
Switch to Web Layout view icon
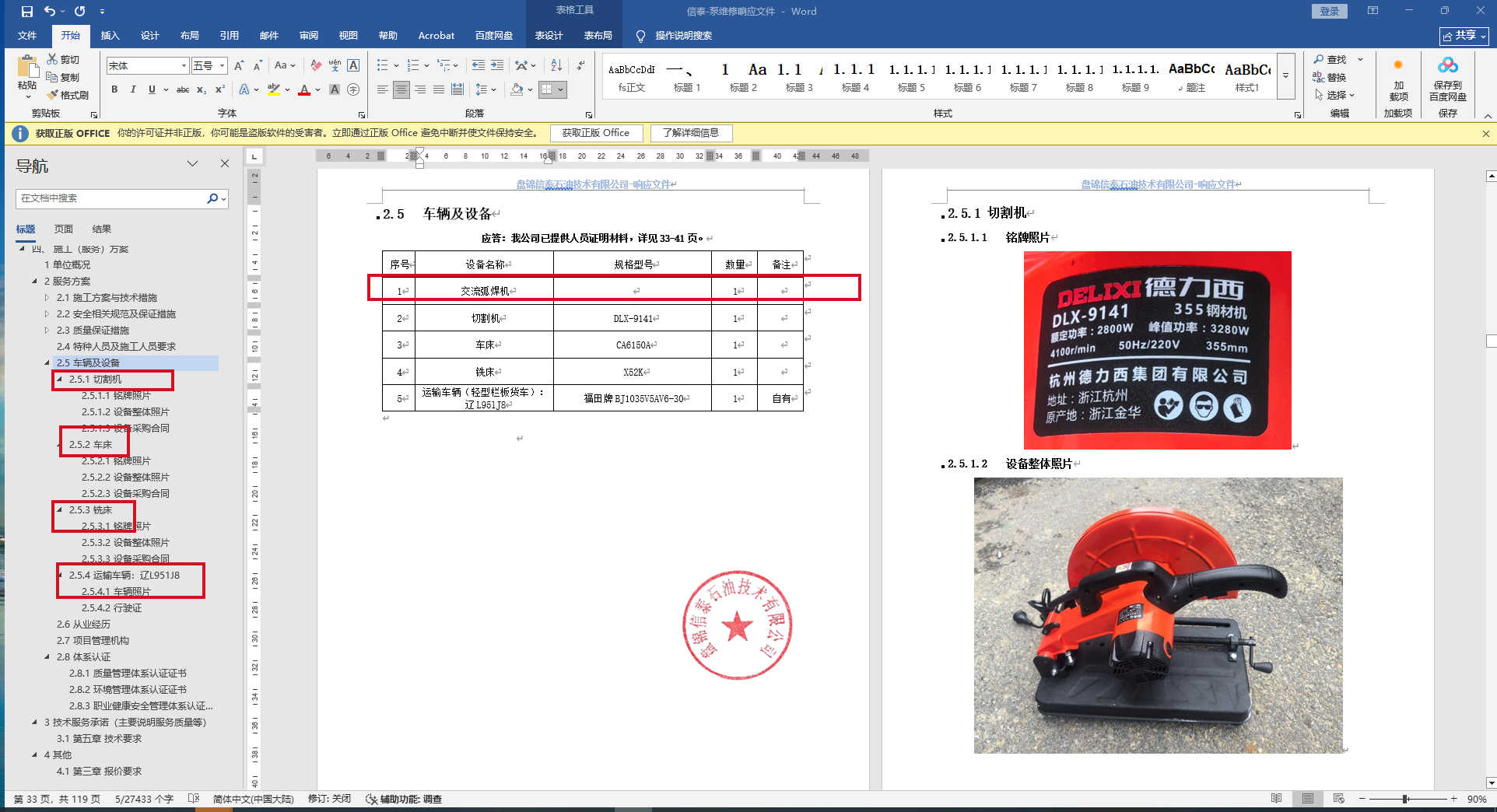point(1339,799)
